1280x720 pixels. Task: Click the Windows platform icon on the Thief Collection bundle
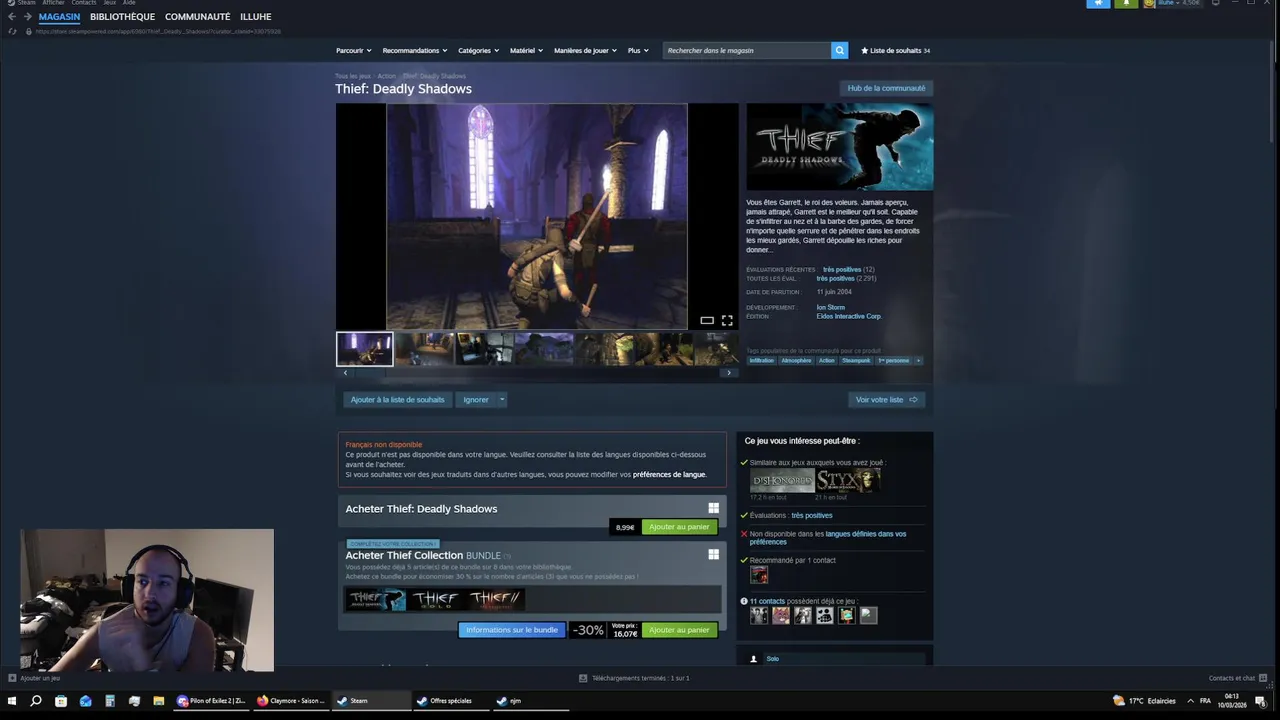click(713, 554)
